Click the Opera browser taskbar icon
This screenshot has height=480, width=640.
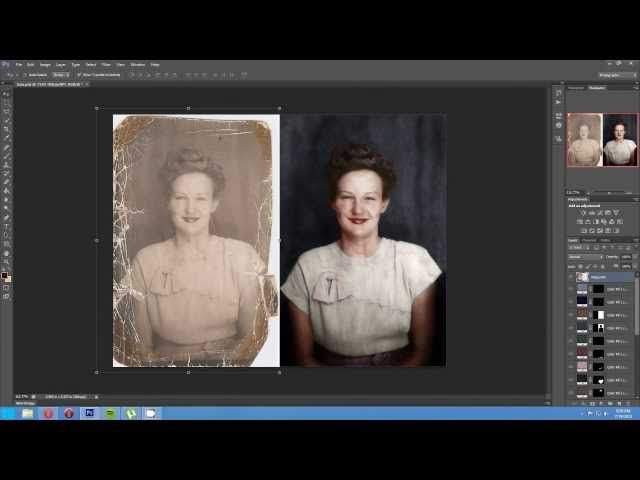tap(68, 413)
